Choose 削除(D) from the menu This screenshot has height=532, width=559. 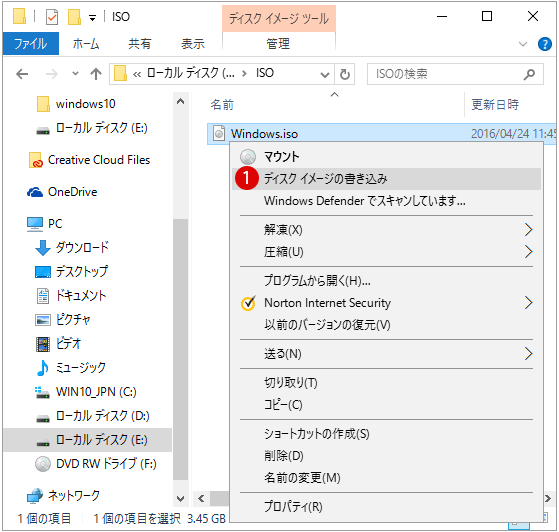coord(386,456)
